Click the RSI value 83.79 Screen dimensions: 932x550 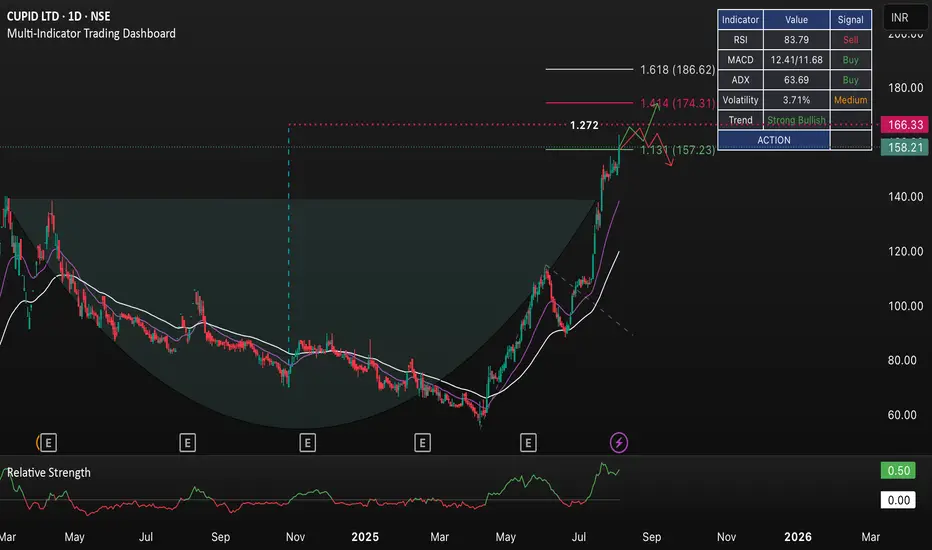796,40
